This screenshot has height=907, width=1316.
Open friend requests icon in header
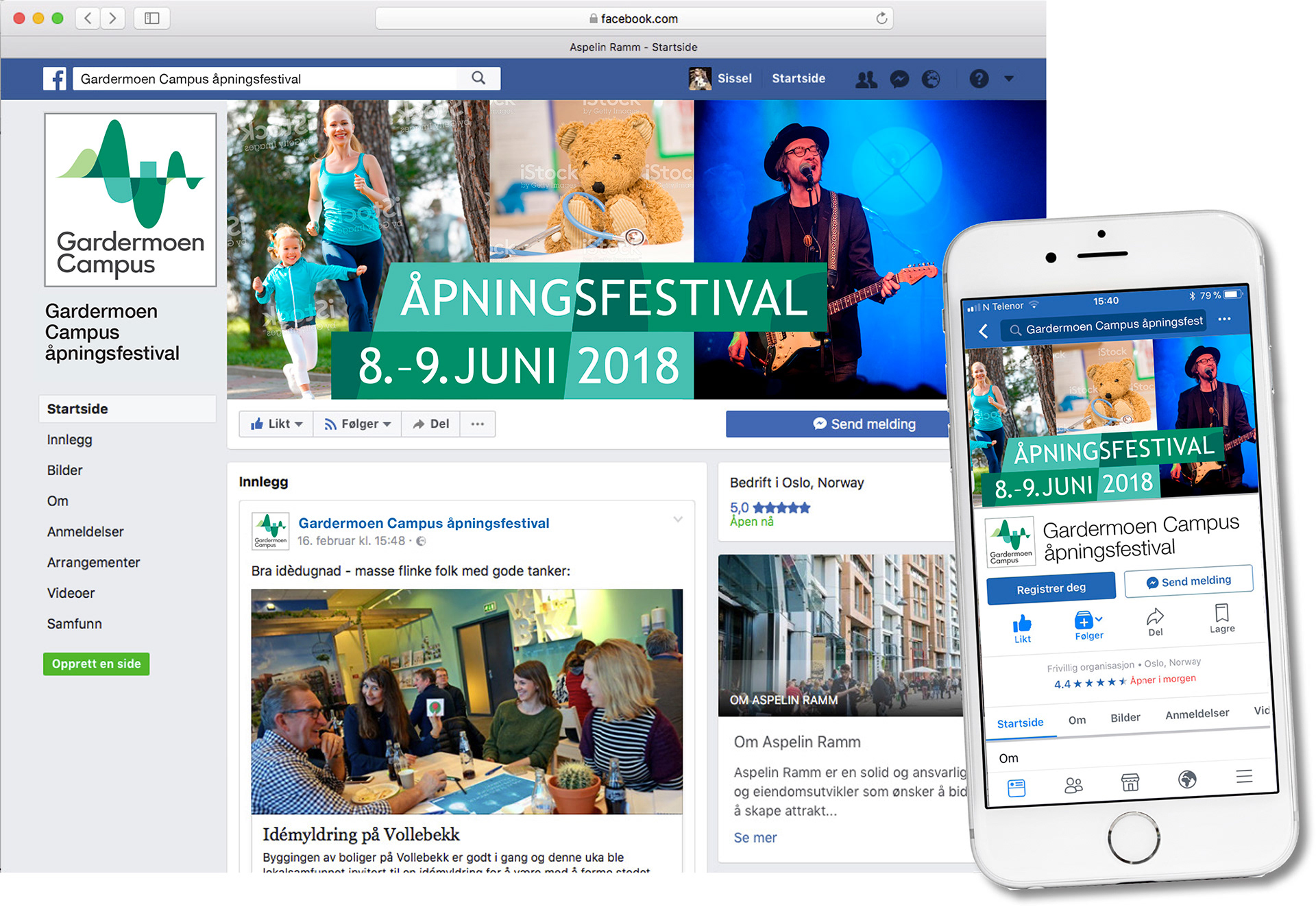tap(866, 79)
